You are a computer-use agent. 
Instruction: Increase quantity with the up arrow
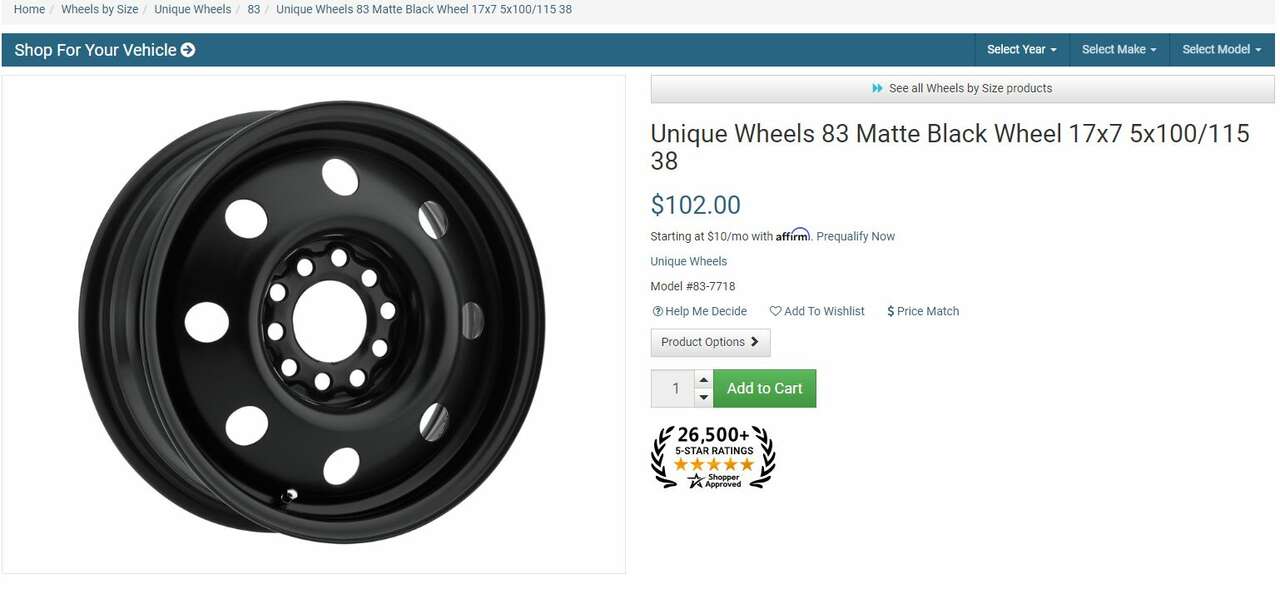tap(704, 380)
